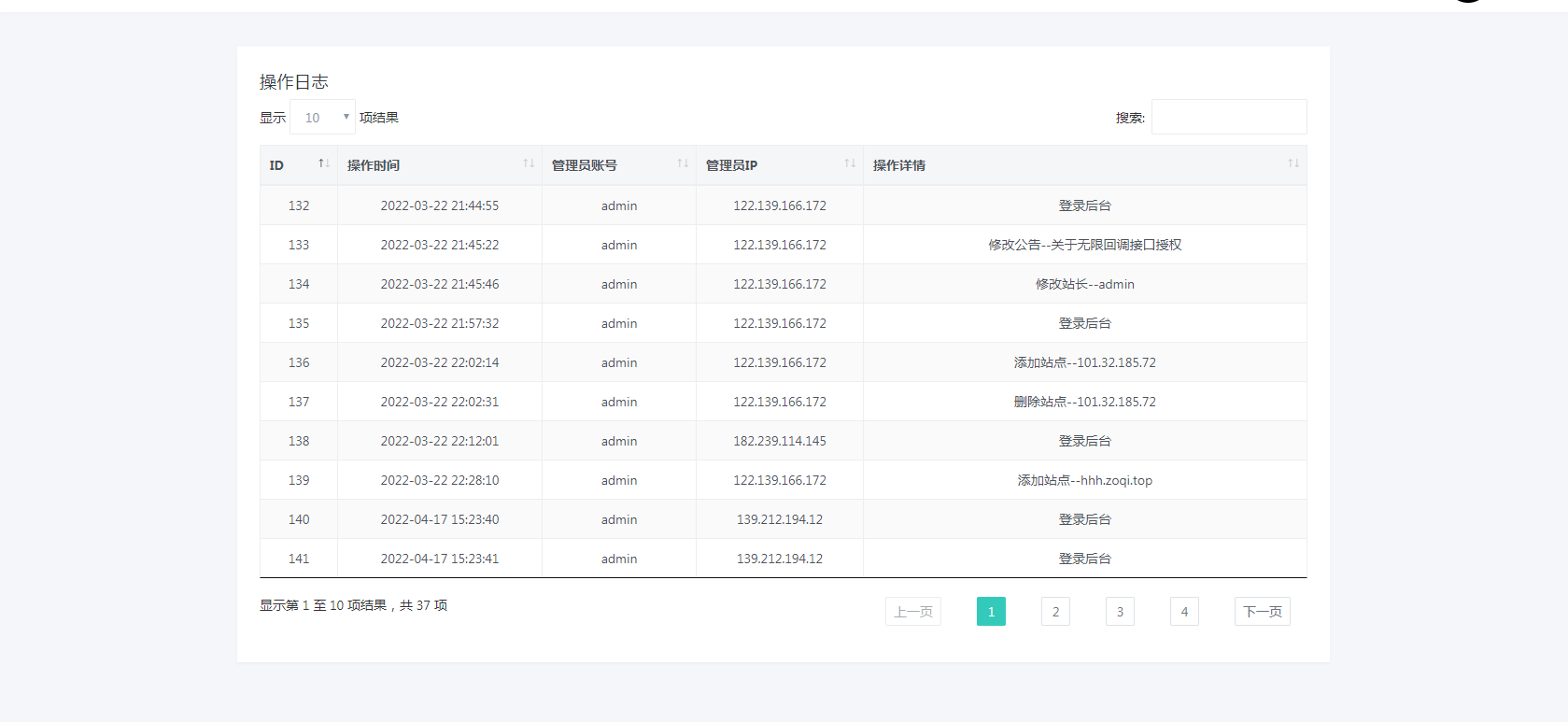
Task: Click IP address 182.239.114.145 in row 138
Action: pos(779,441)
